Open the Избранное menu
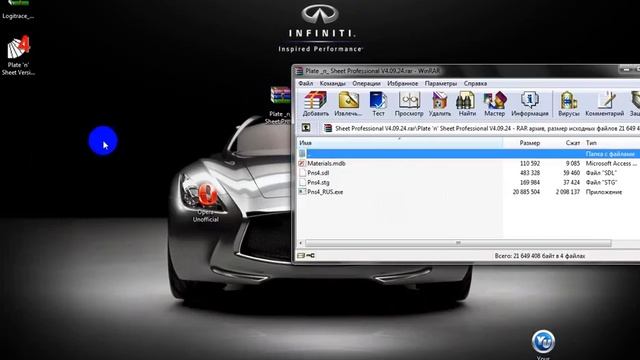 point(402,83)
